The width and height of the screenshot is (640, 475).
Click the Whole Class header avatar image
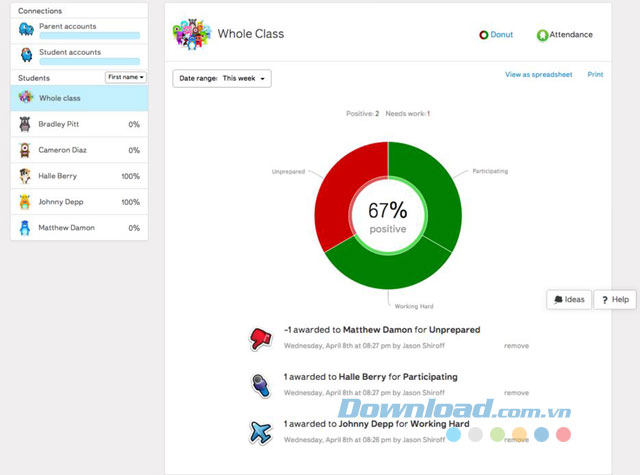pyautogui.click(x=191, y=34)
